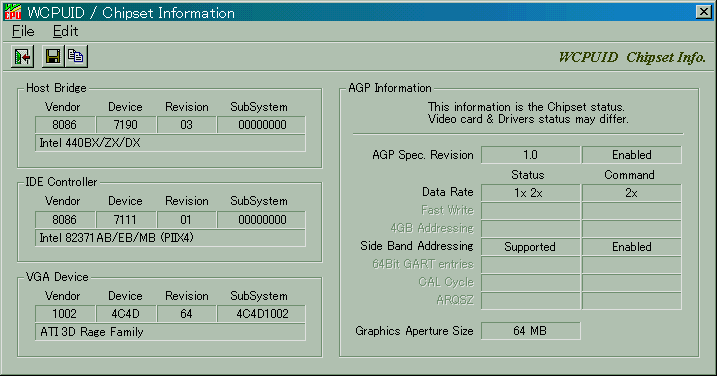This screenshot has width=717, height=376.
Task: Select Host Bridge device value 7190
Action: click(126, 125)
